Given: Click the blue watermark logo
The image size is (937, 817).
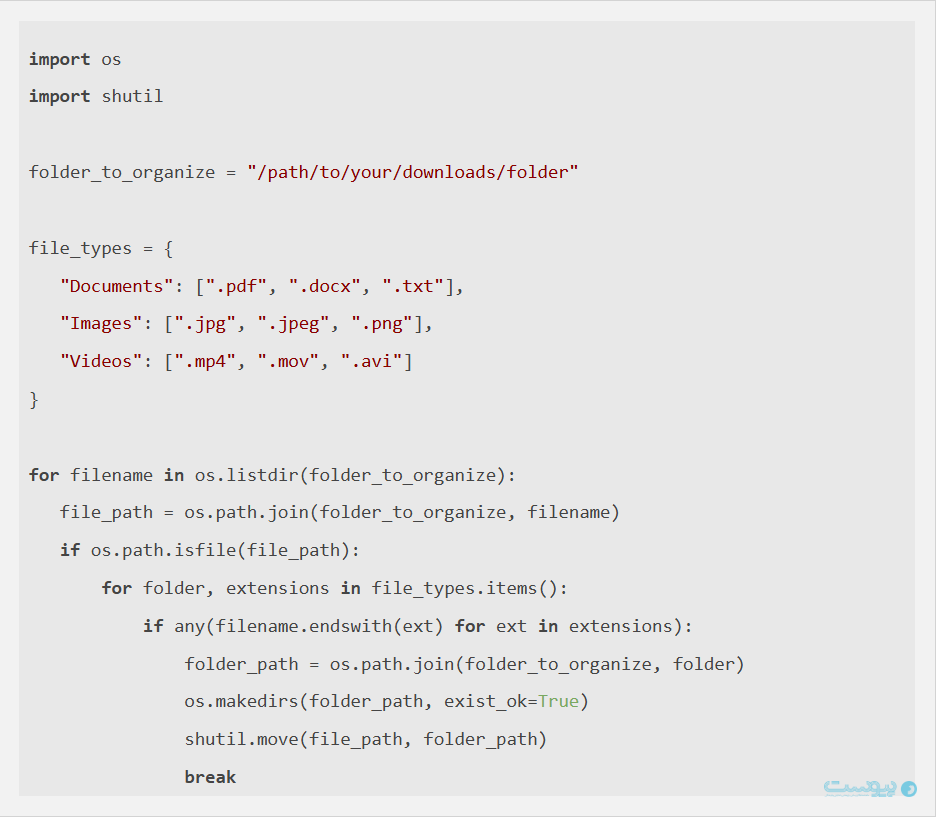Looking at the screenshot, I should [859, 788].
